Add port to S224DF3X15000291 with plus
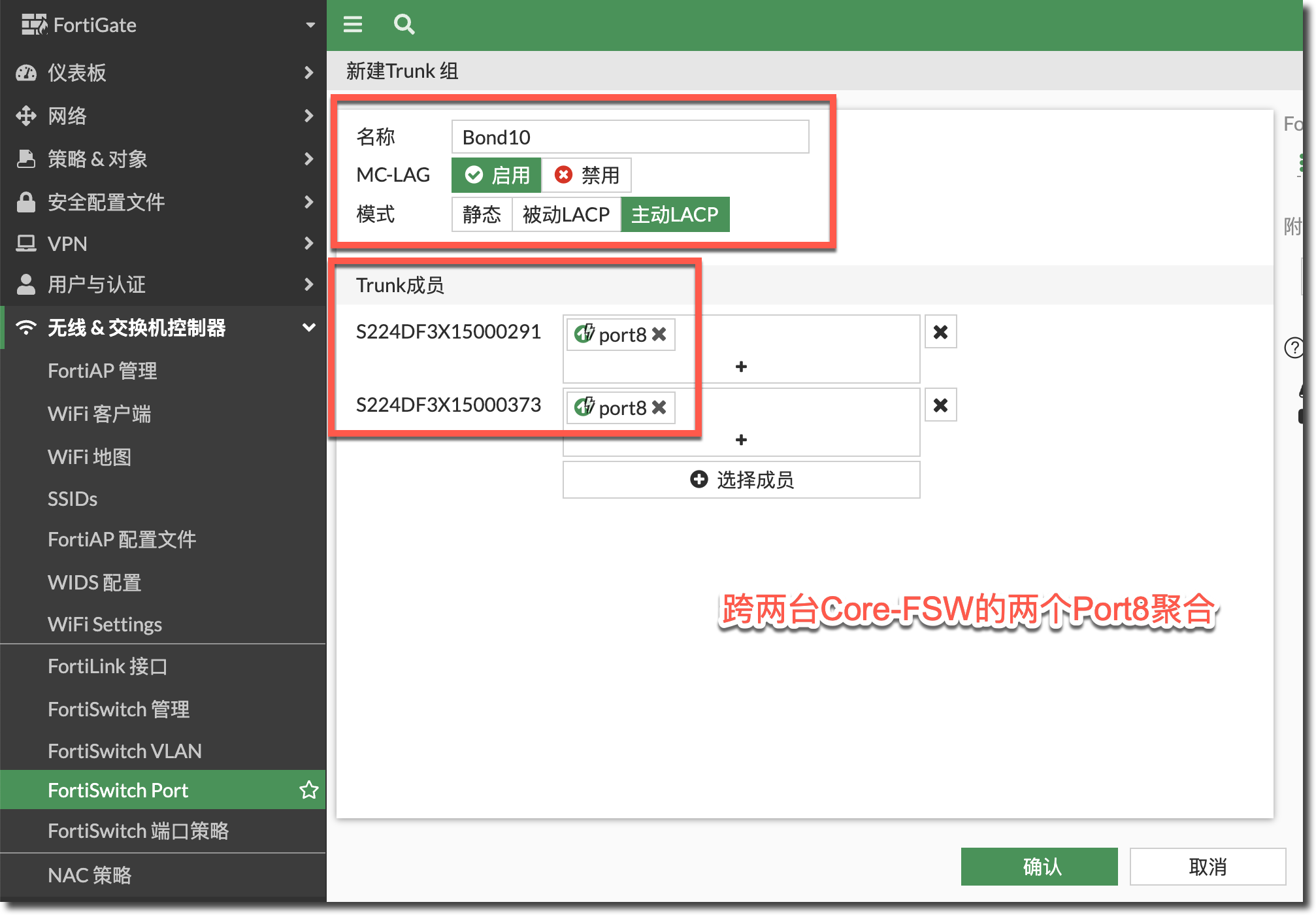The image size is (1316, 915). pyautogui.click(x=741, y=367)
